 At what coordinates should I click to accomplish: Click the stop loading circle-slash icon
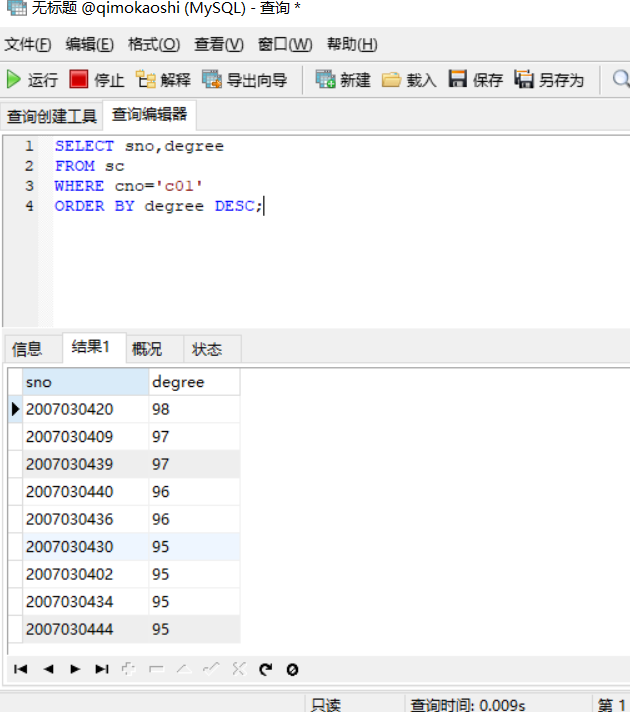[293, 669]
